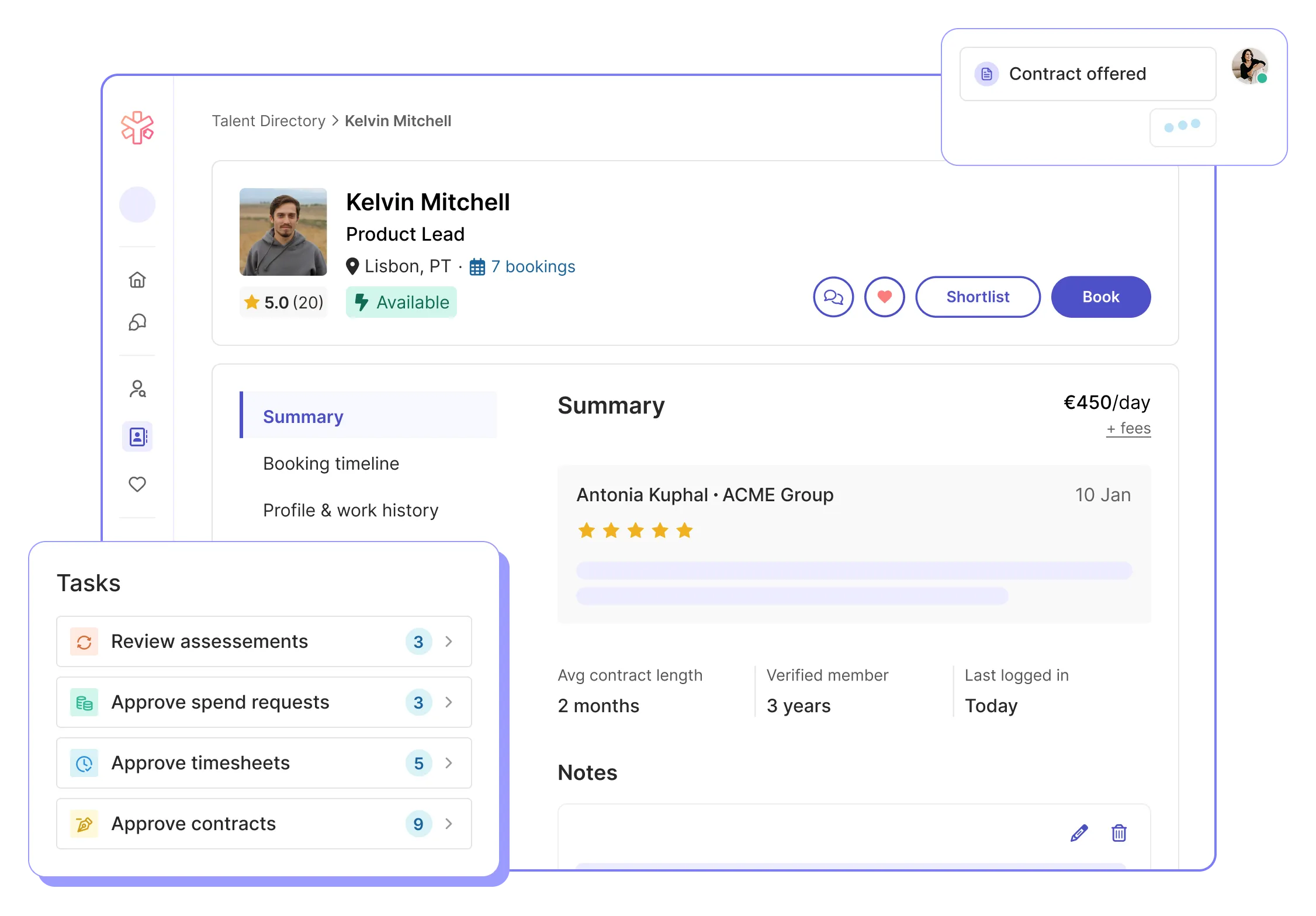Click the breadcrumb chevron after Talent Directory
Viewport: 1316px width, 916px height.
coord(335,121)
